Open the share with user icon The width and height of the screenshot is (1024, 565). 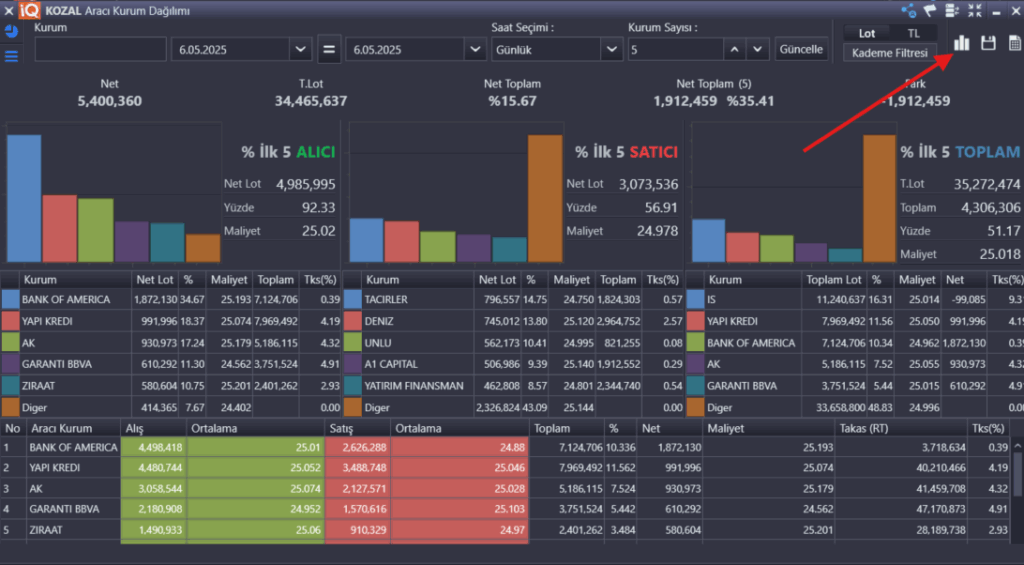908,10
